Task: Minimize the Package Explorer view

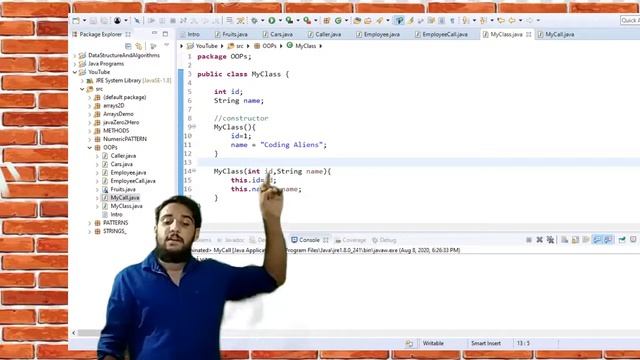Action: [x=154, y=34]
